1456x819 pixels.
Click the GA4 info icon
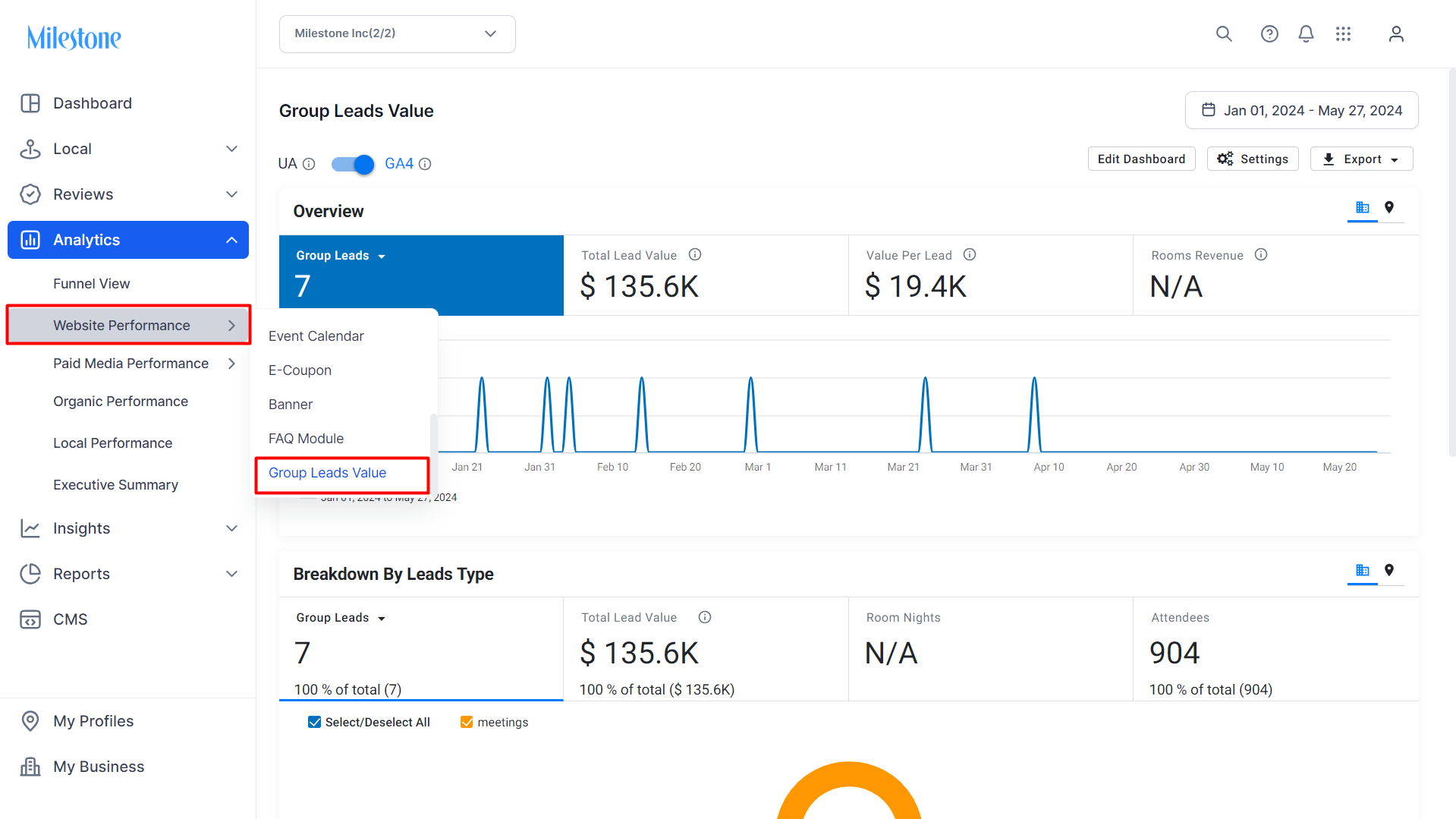click(425, 164)
